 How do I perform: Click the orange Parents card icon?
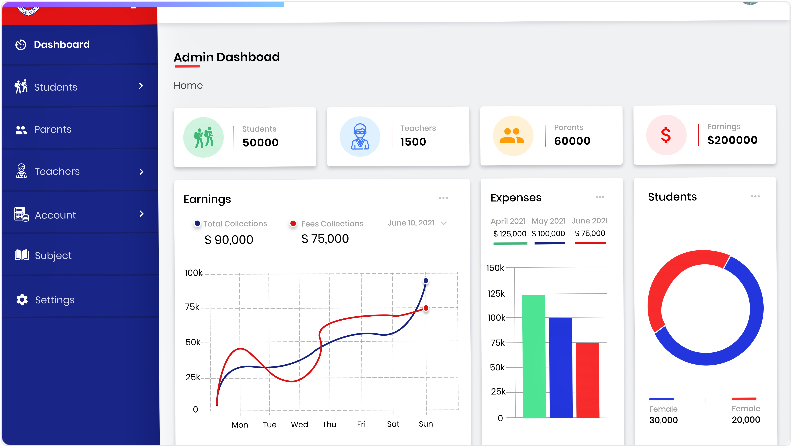coord(512,137)
